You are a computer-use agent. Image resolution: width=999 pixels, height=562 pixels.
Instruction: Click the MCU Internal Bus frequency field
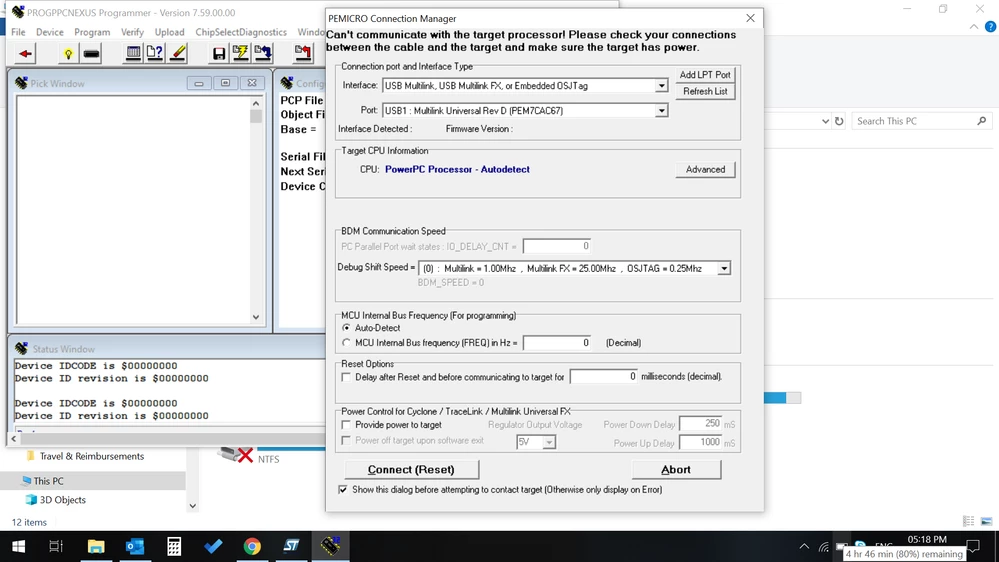tap(556, 343)
